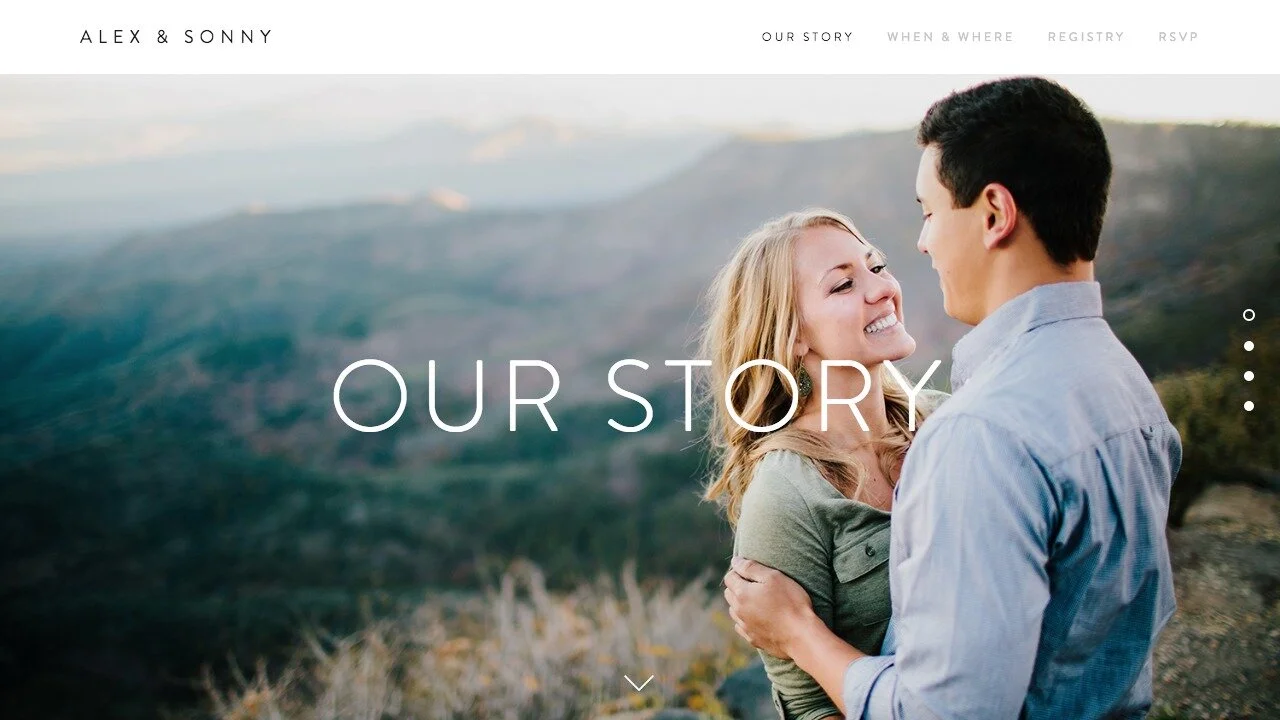Open the RSVP link
This screenshot has height=720, width=1280.
coord(1178,37)
